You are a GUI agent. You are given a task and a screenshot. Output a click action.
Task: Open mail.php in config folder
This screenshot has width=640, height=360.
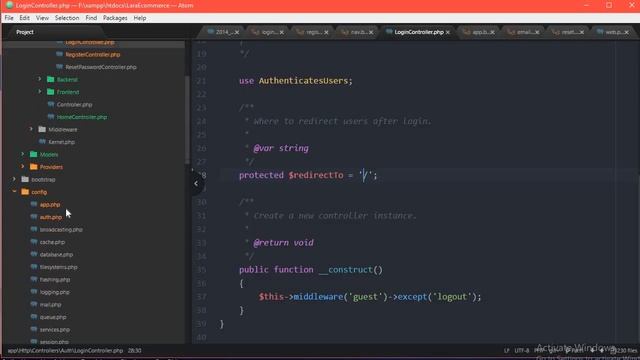click(51, 304)
